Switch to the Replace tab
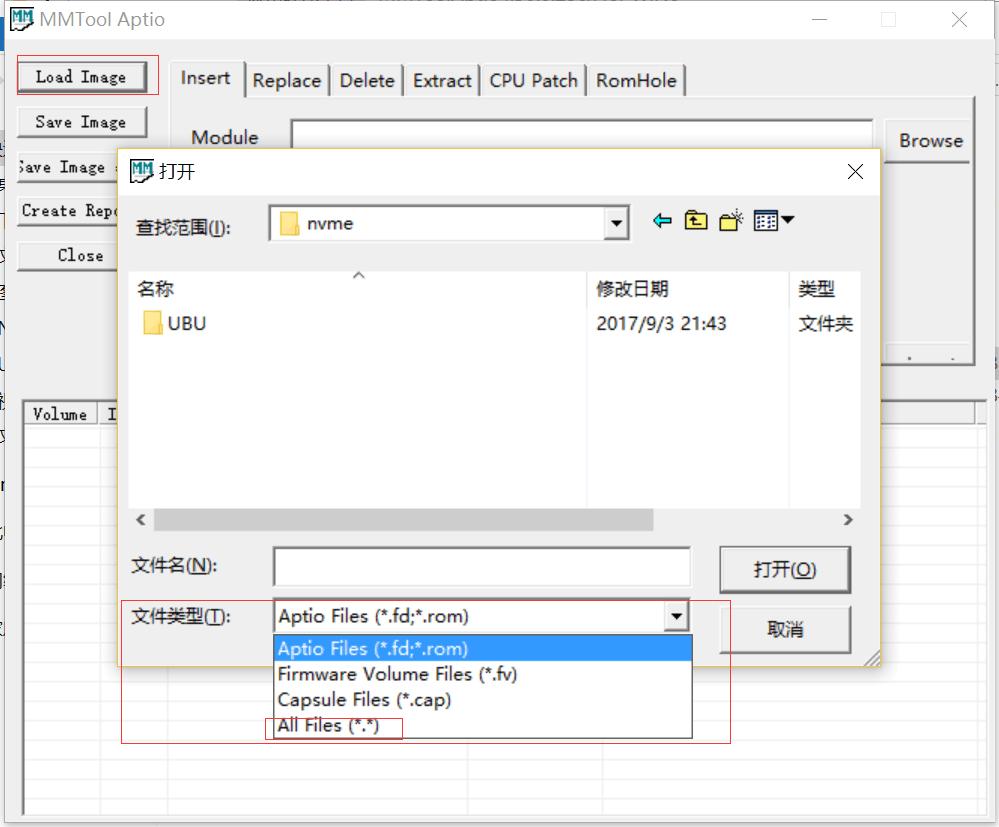999x827 pixels. pos(287,81)
